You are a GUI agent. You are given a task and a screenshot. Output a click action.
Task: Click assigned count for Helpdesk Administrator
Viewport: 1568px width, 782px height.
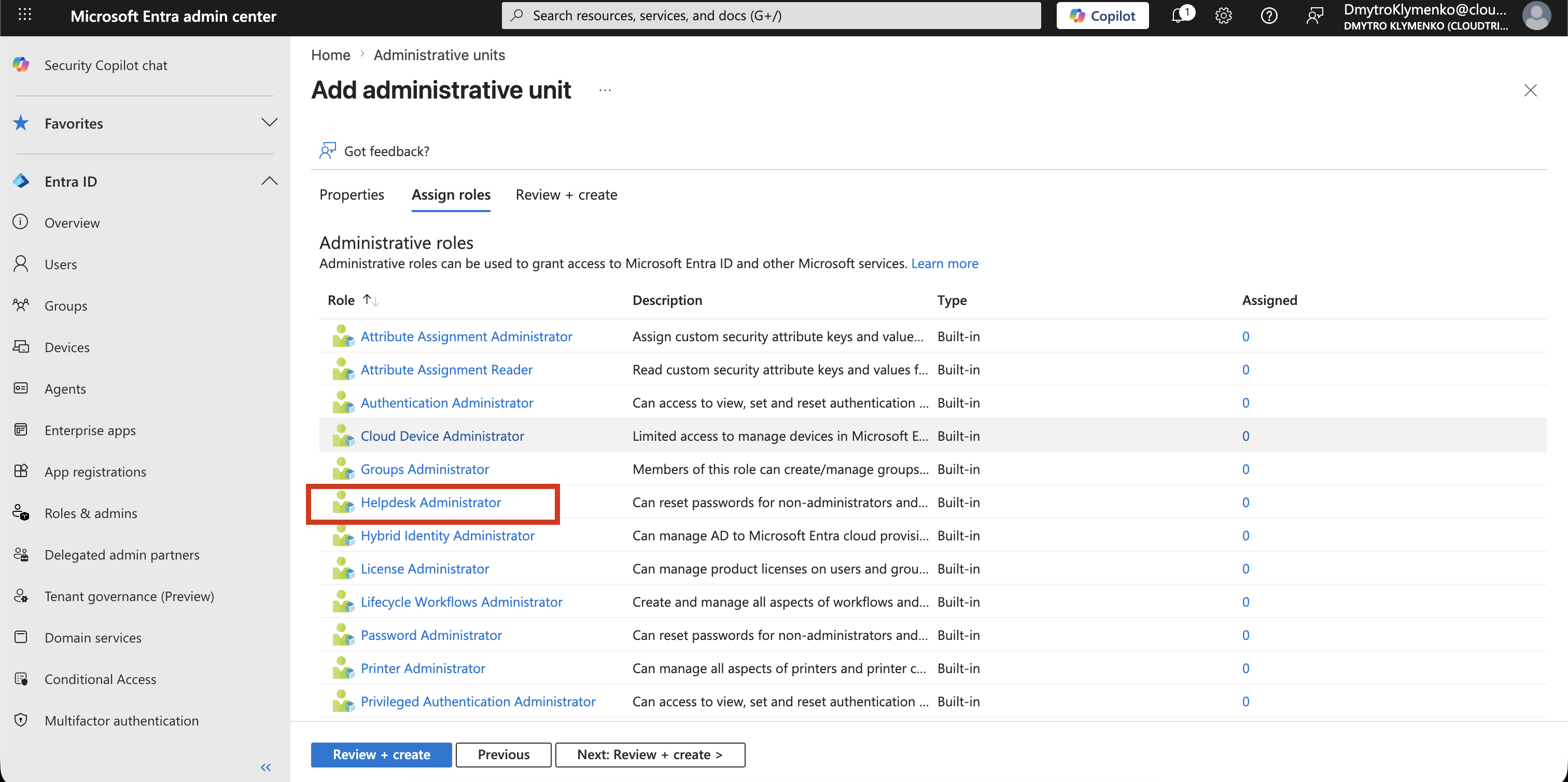coord(1245,502)
